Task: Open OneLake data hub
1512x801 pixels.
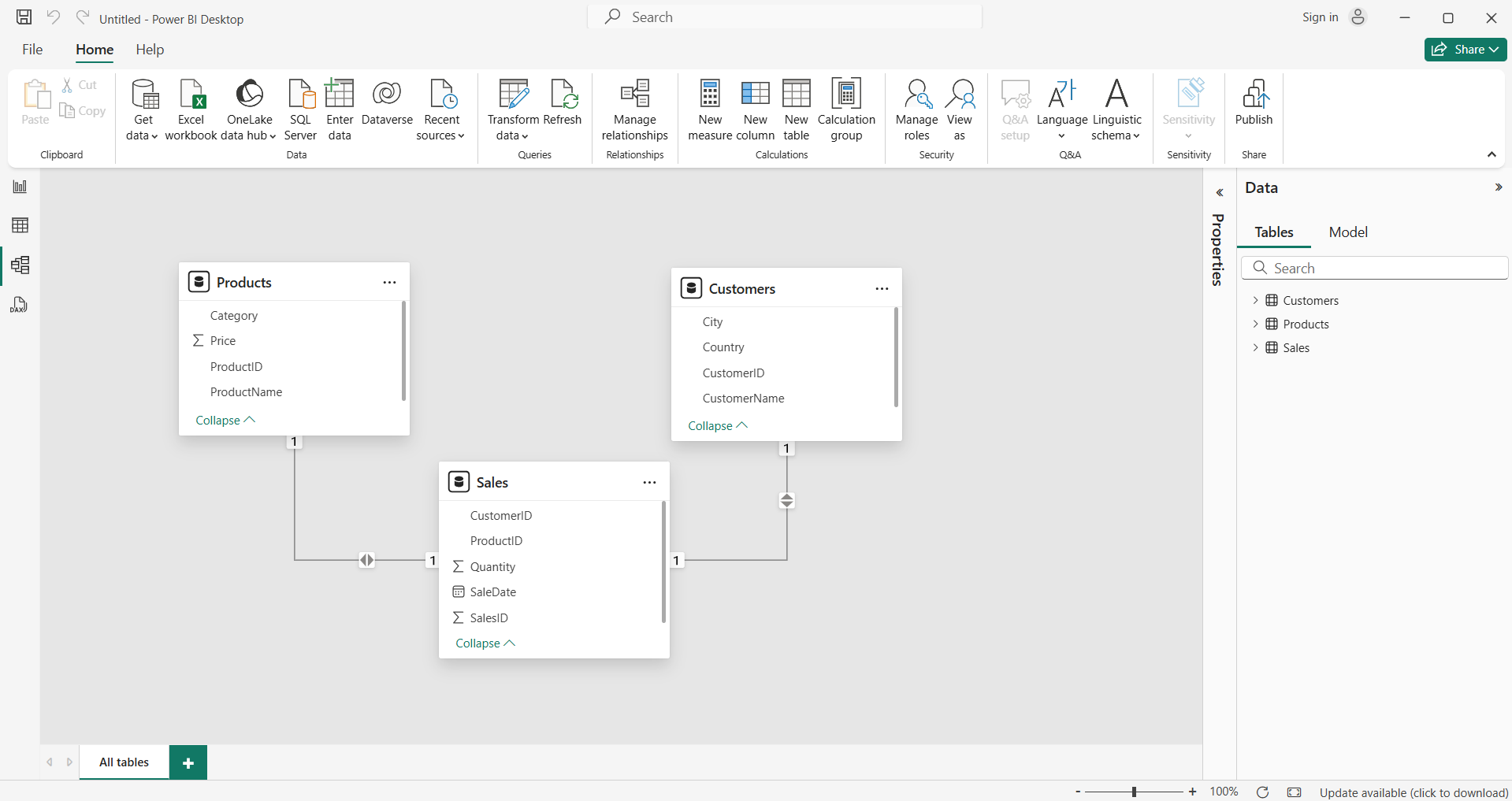Action: (249, 109)
